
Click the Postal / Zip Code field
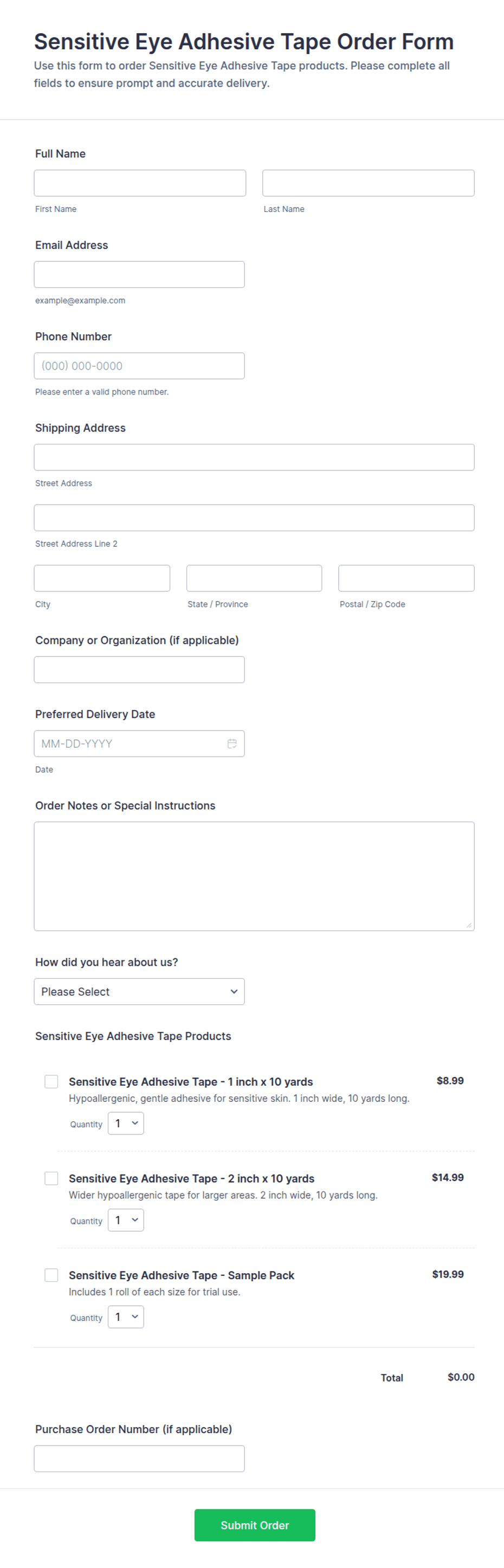(406, 578)
